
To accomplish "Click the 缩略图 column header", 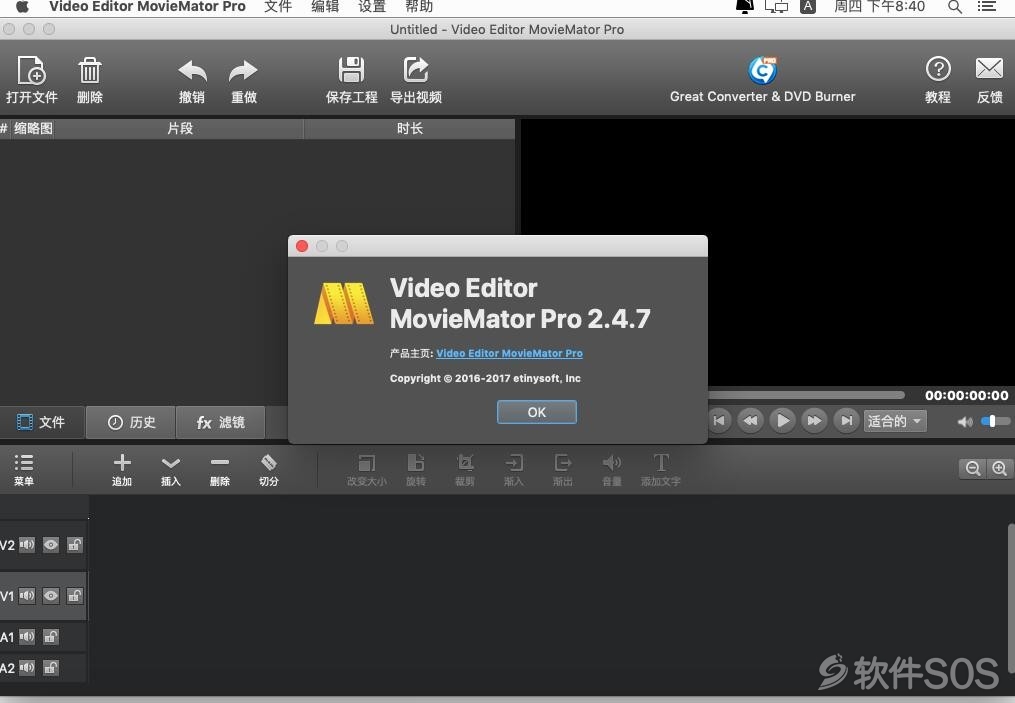I will click(33, 128).
